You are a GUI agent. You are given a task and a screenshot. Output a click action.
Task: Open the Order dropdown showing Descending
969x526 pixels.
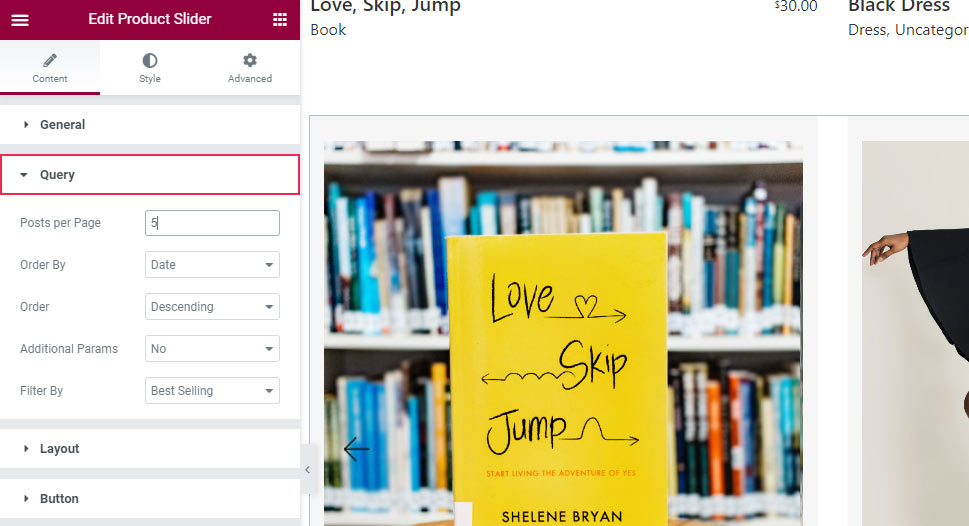point(212,307)
